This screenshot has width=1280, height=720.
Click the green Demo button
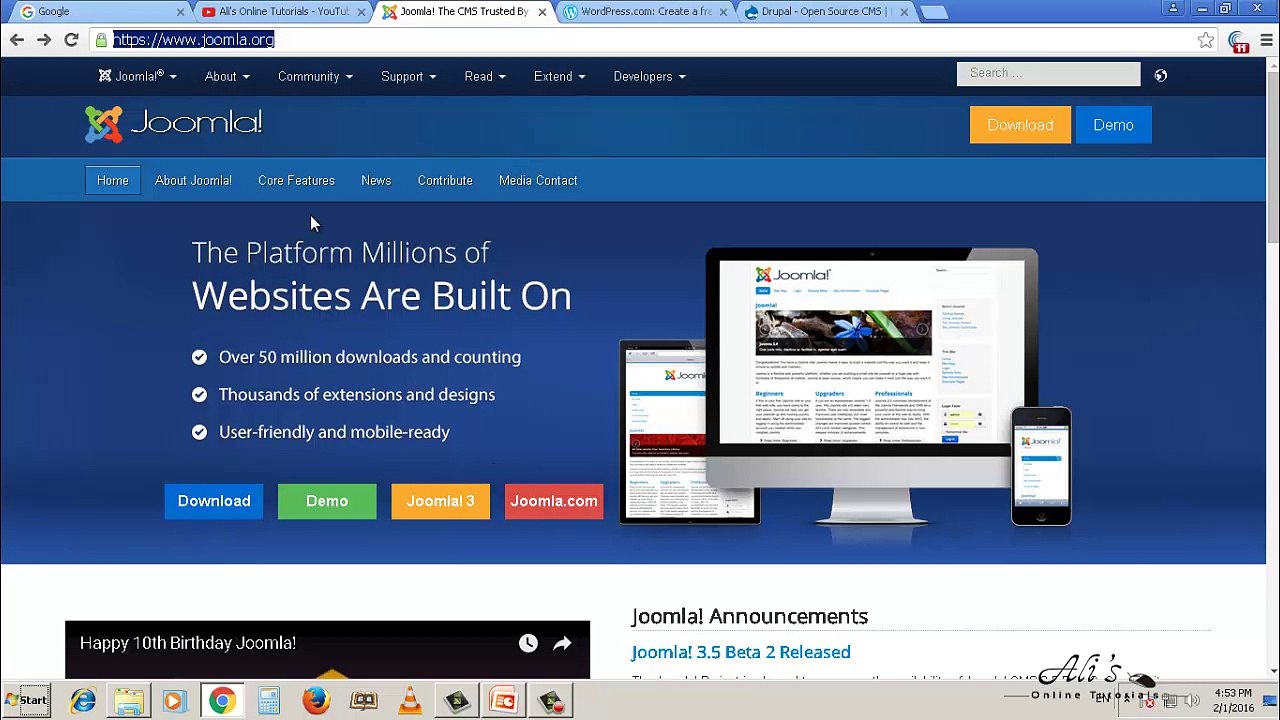point(327,501)
